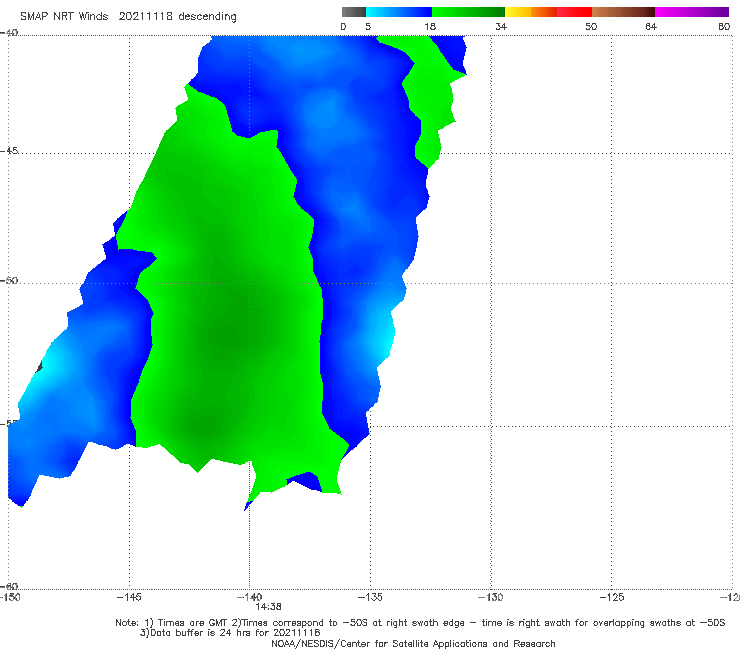Click the colorbar label '5'

(368, 27)
